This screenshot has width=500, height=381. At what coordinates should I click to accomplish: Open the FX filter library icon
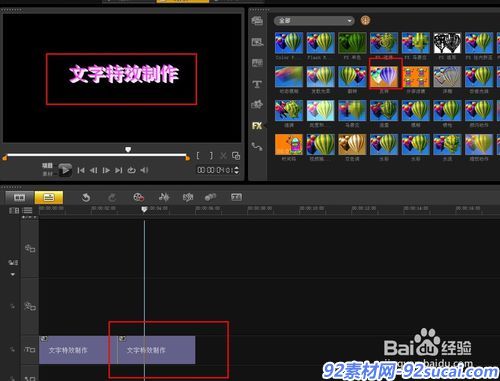click(x=257, y=126)
